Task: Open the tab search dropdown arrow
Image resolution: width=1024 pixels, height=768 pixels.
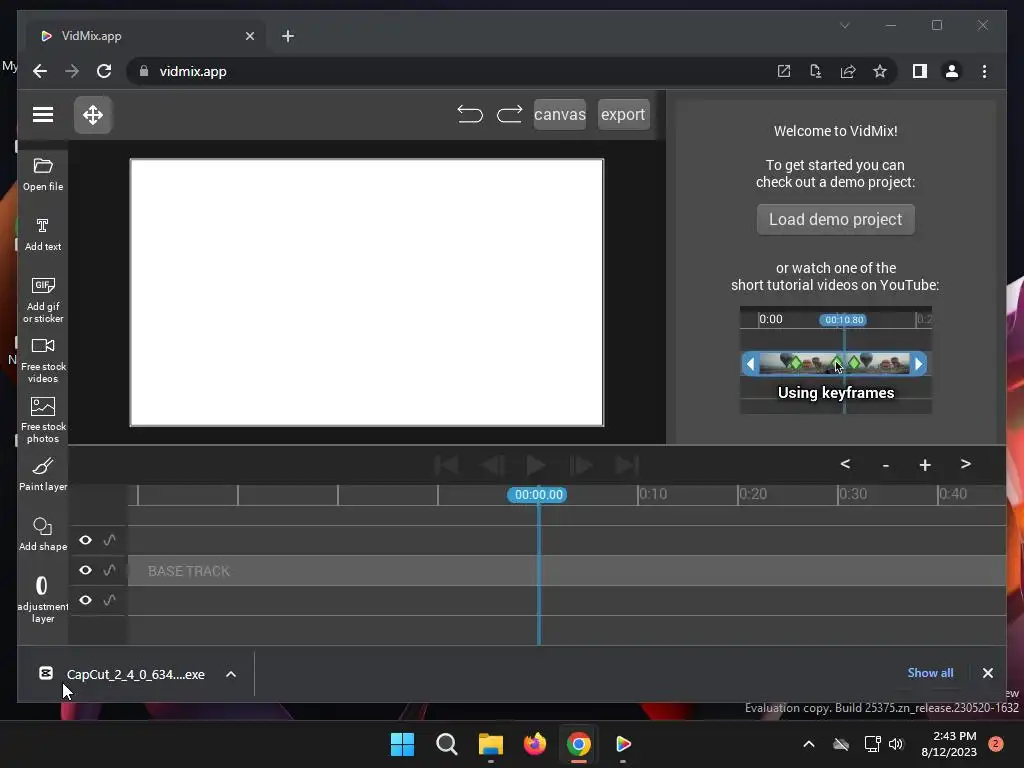Action: click(x=844, y=25)
